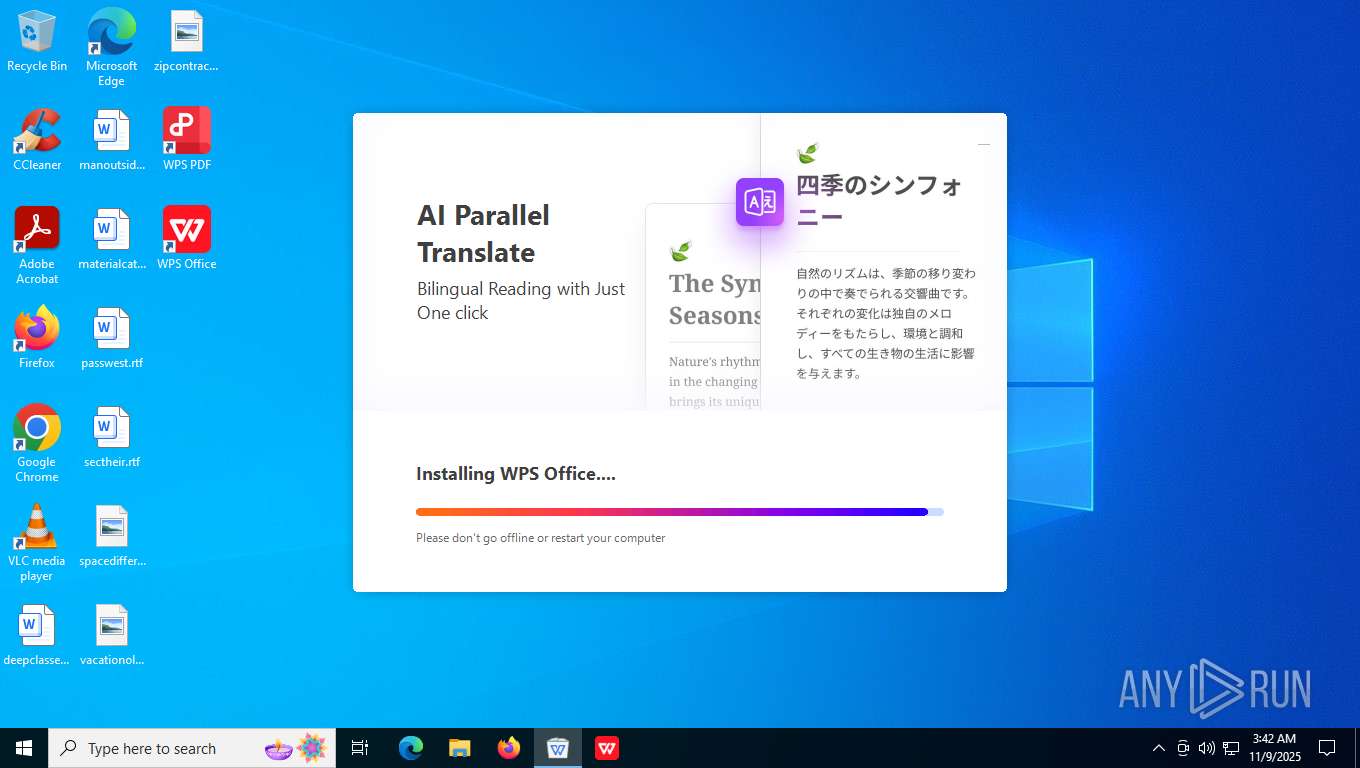This screenshot has width=1360, height=768.
Task: Click the search highlights icon in taskbar search box
Action: pos(296,747)
